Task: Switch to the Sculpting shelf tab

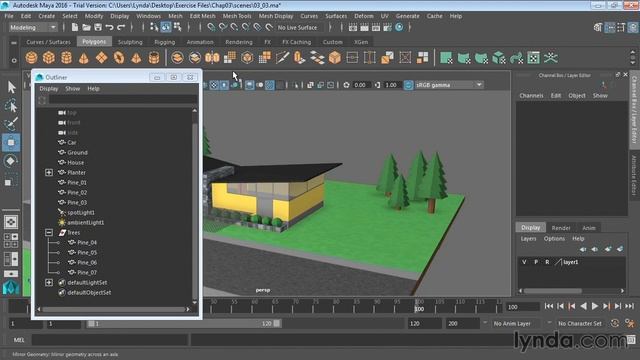Action: (x=130, y=42)
